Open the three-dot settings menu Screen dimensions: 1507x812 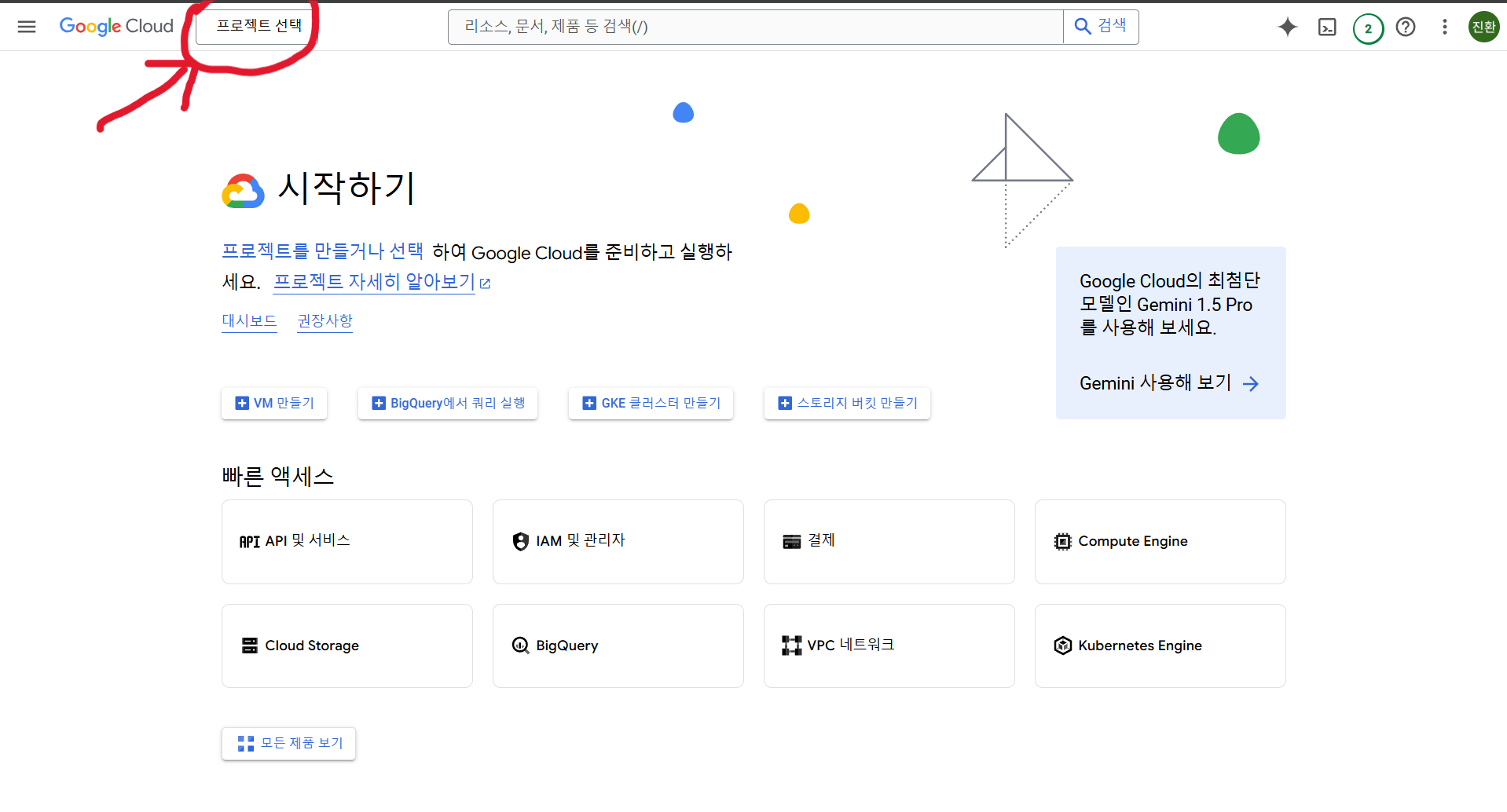1444,27
